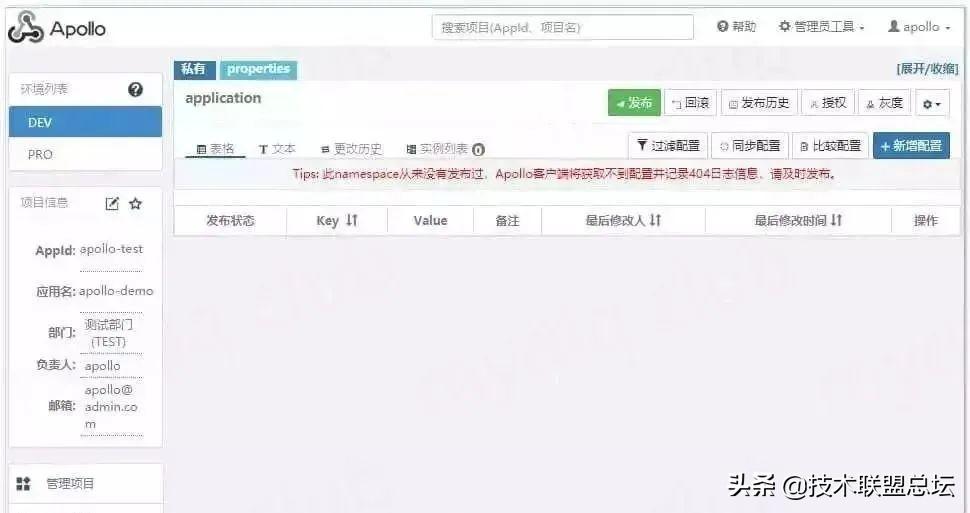Sort by 最后修改时间 column arrows

[x=836, y=220]
